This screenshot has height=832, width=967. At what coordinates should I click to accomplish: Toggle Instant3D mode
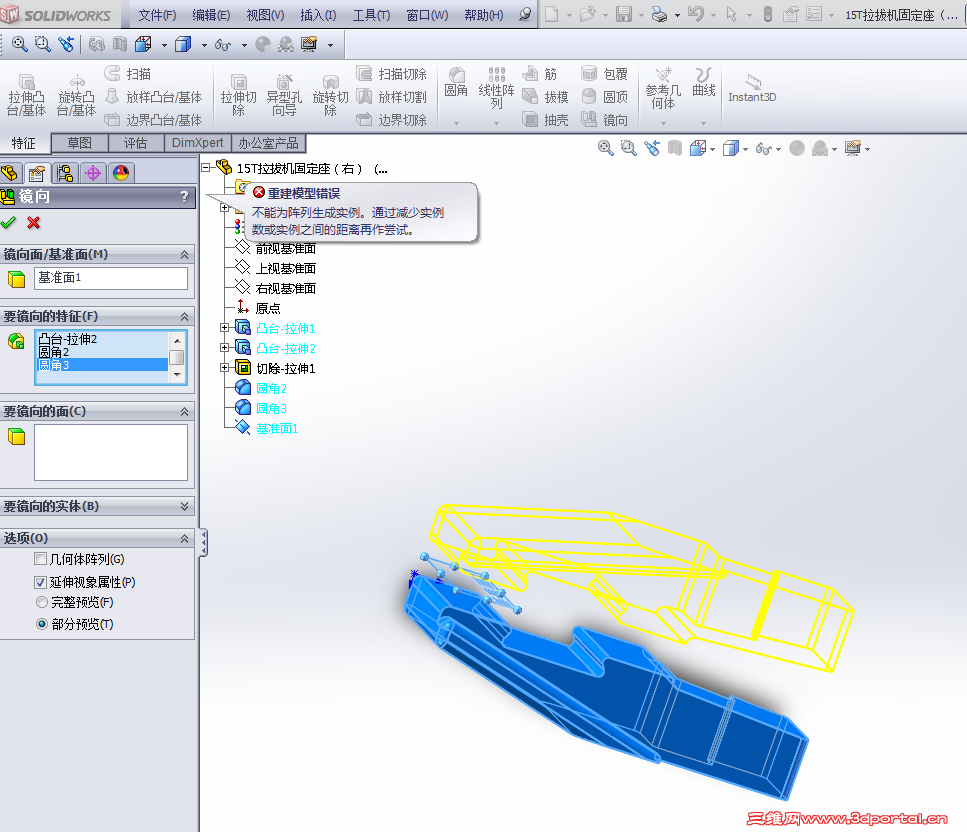pos(752,89)
